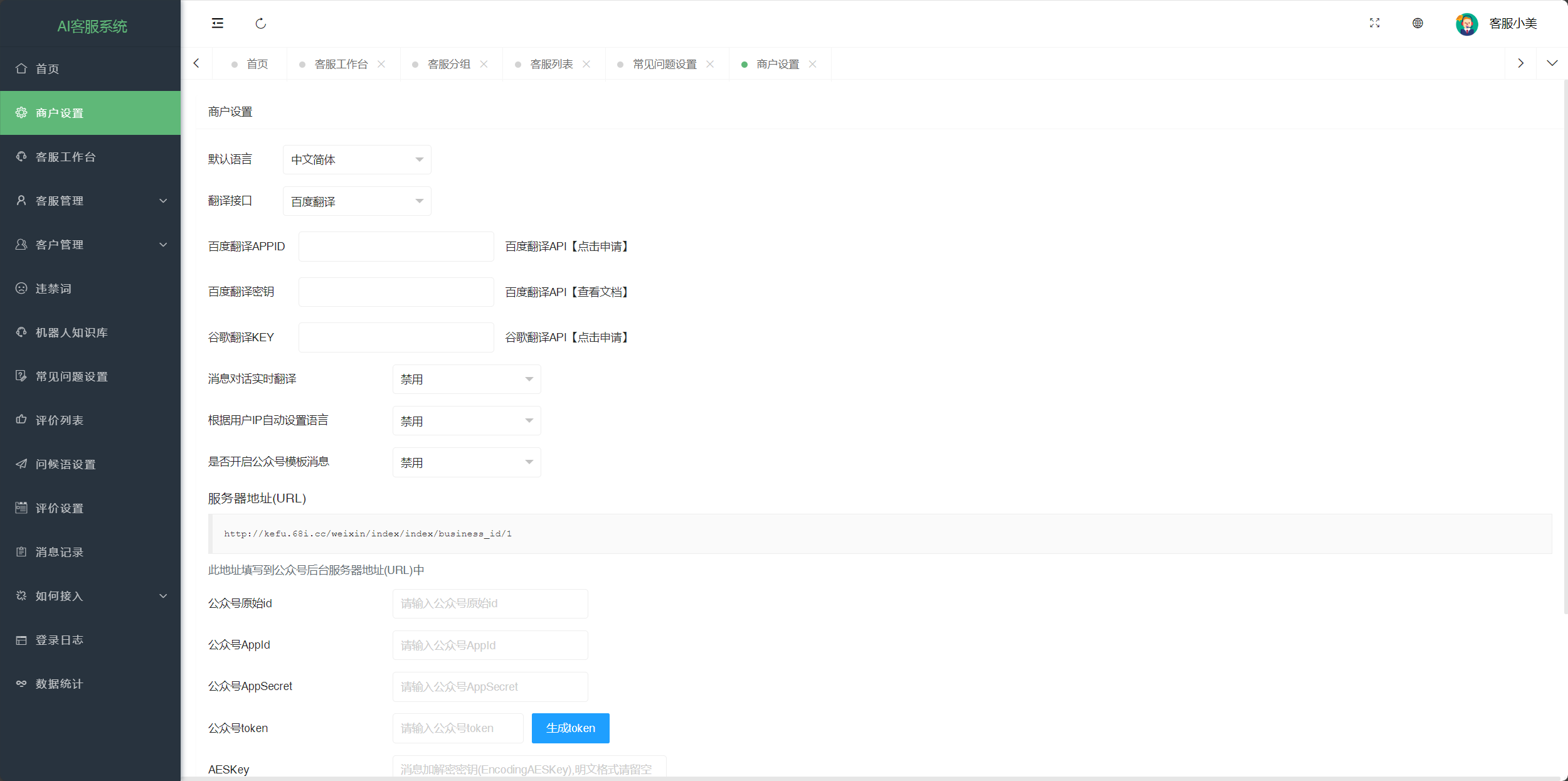Click the thumbs-up icon beside 评价列表
1568x781 pixels.
coord(21,420)
